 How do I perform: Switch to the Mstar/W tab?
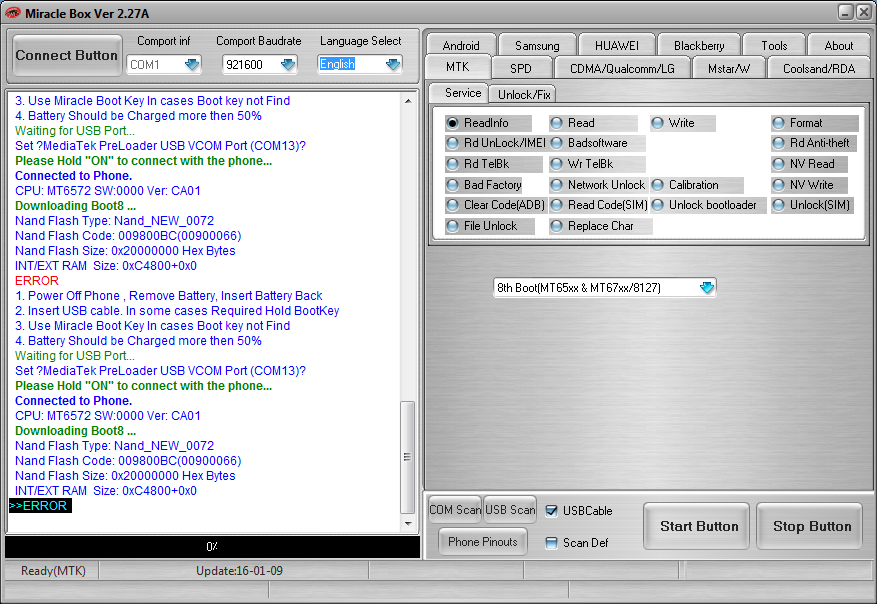pos(729,68)
